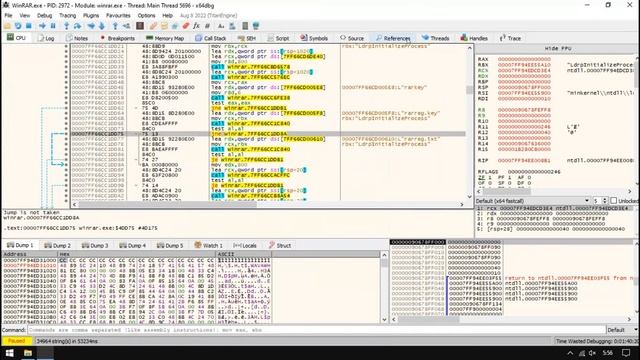Screen dimensions: 640x360
Task: Open the Windows Start menu
Action: click(9, 353)
